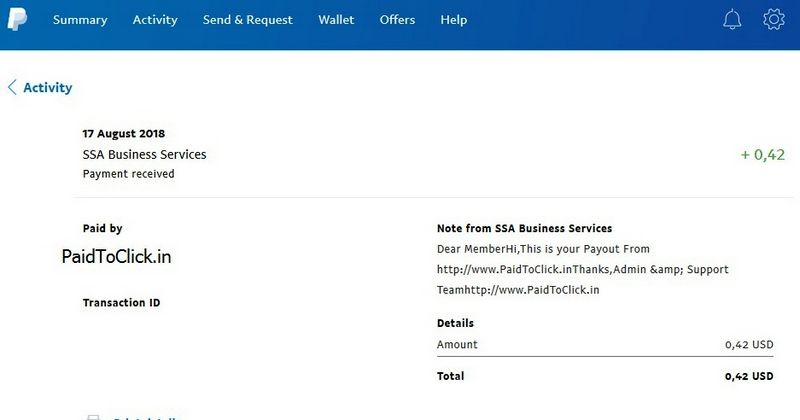
Task: Click the back chevron beside Activity
Action: tap(12, 87)
